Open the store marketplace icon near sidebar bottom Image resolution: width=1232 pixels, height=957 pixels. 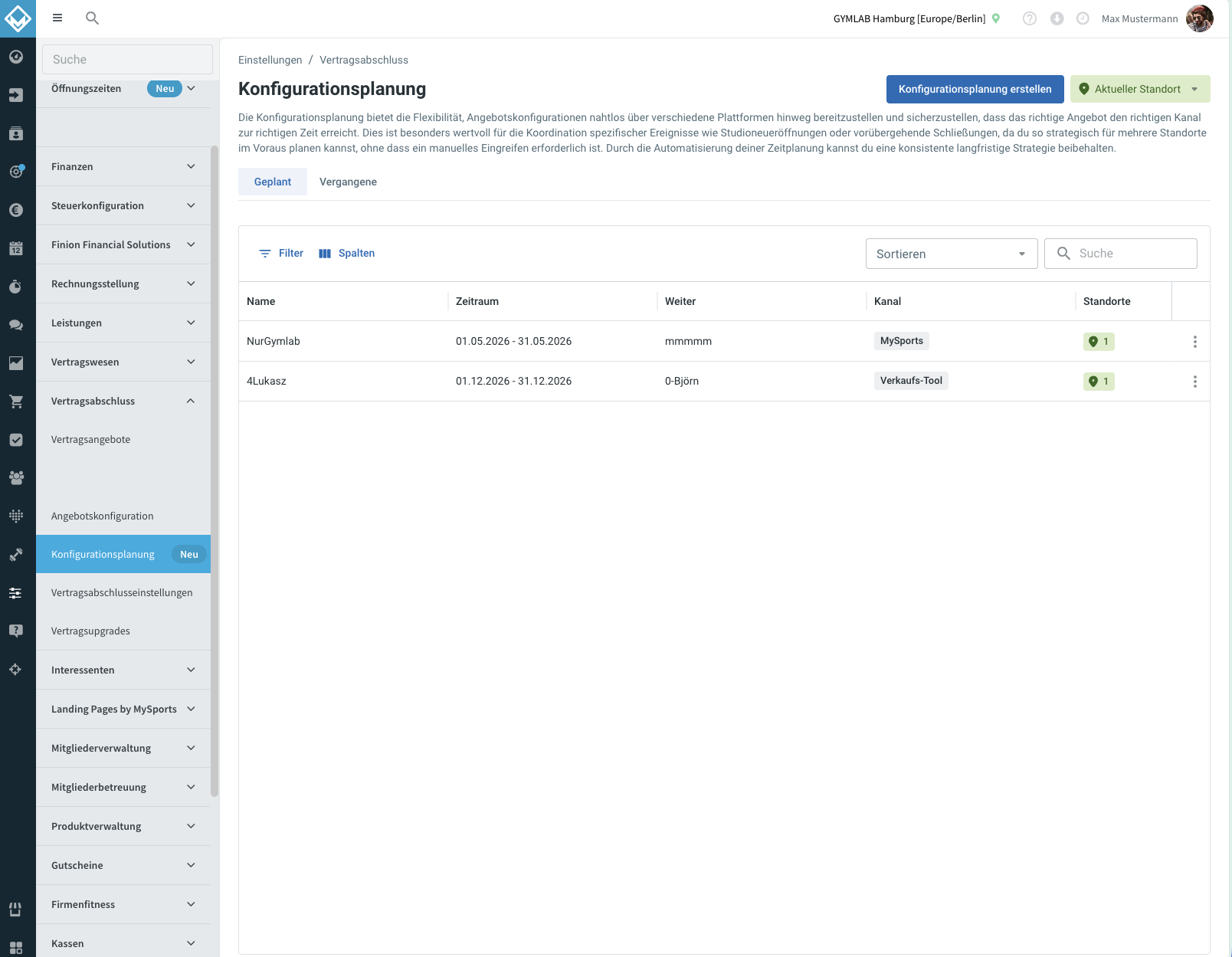click(16, 909)
